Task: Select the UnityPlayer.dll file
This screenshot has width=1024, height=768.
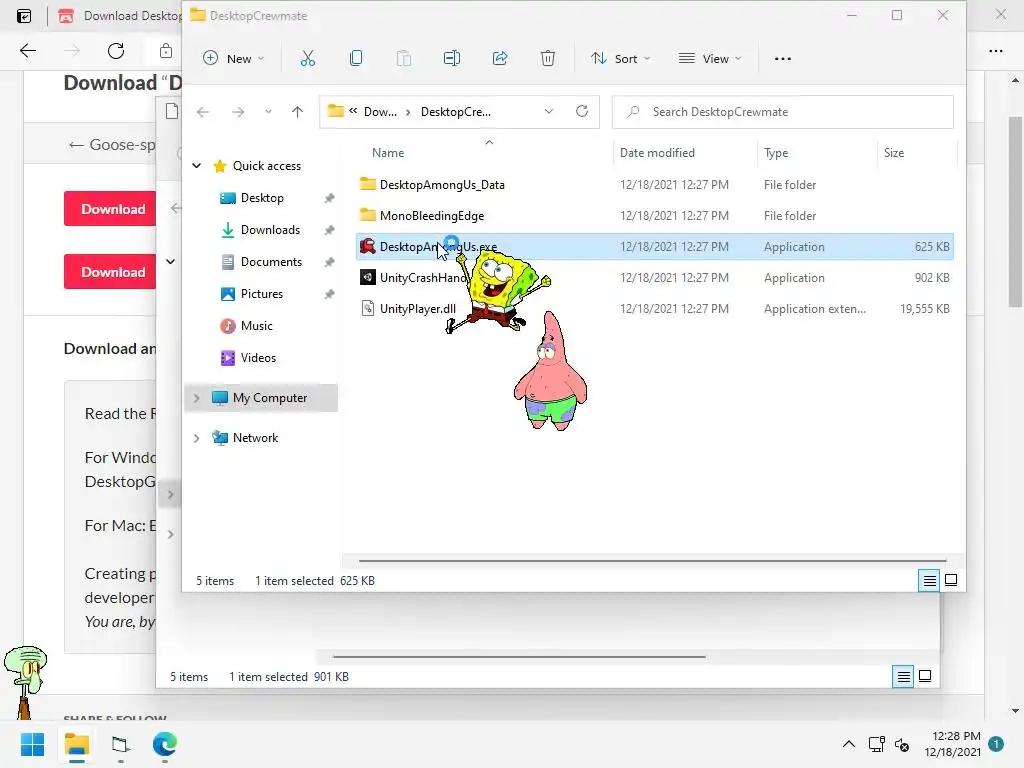Action: (x=418, y=309)
